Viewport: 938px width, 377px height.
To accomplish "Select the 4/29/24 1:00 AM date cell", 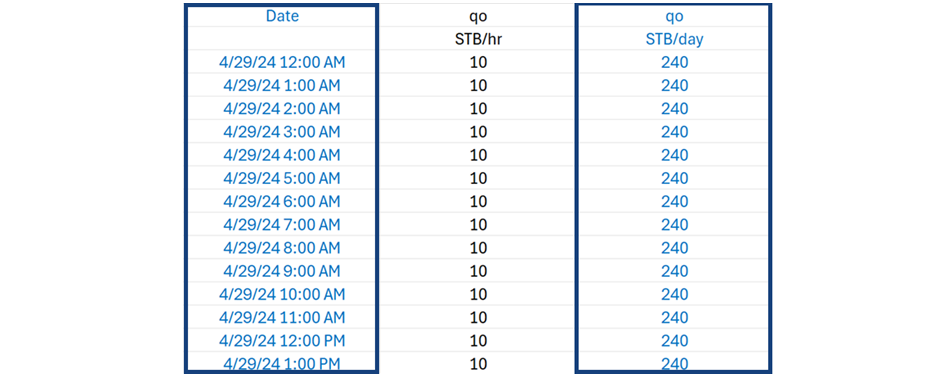I will point(282,86).
